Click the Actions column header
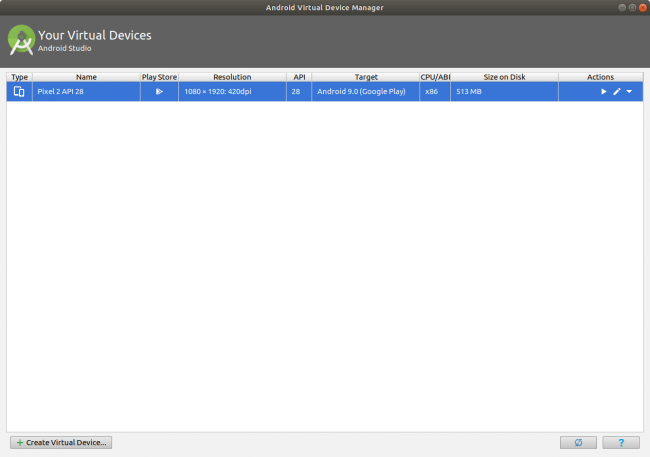 [x=601, y=77]
